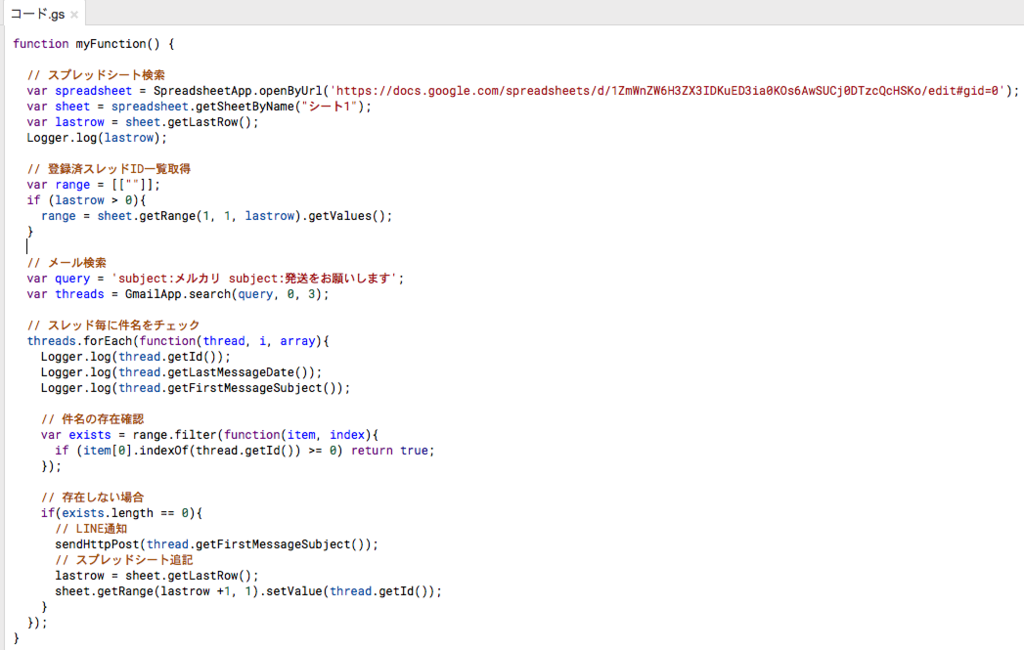Click the sheet.getRange getValues line
This screenshot has width=1024, height=650.
tap(217, 216)
